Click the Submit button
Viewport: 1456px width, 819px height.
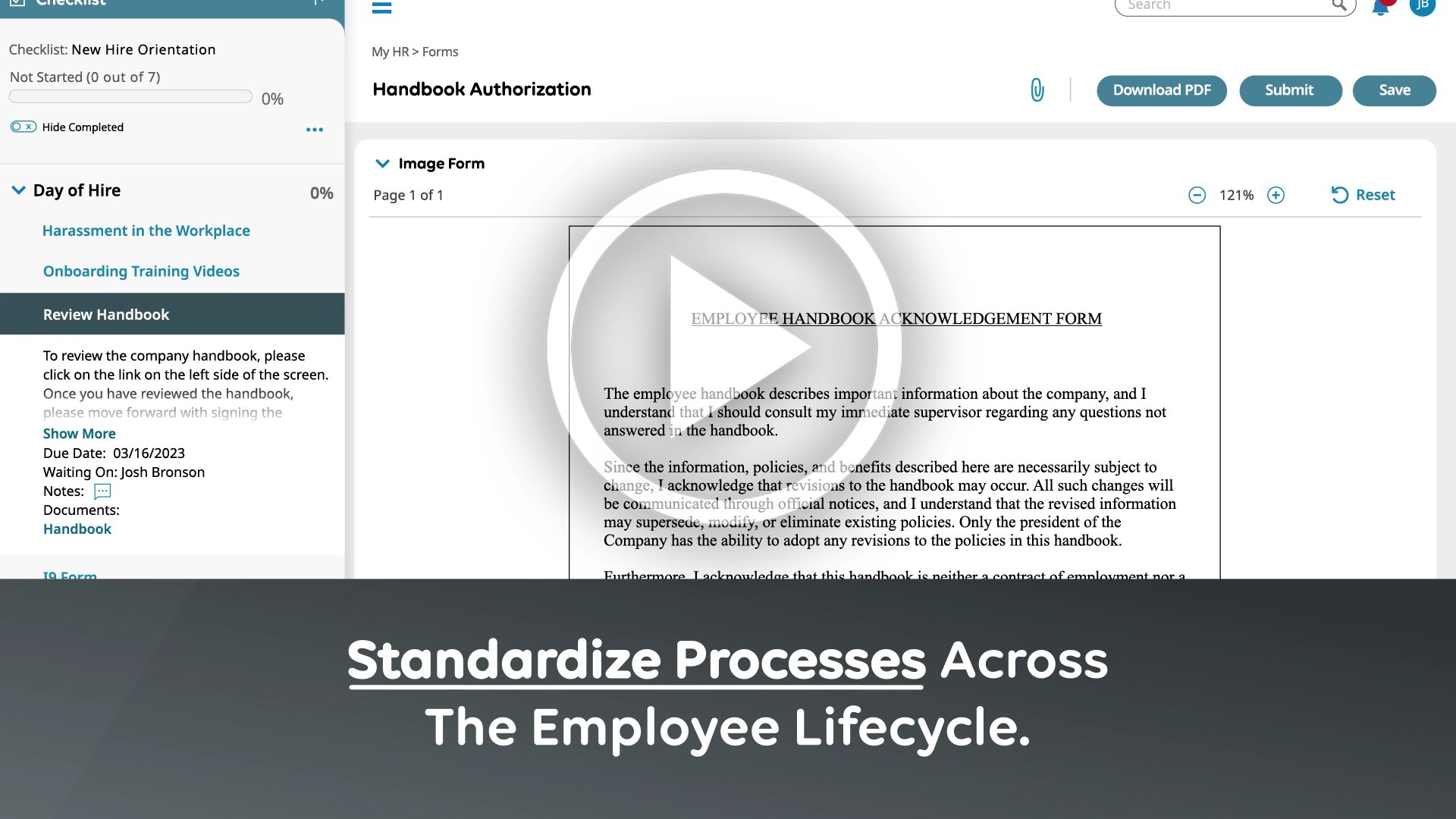(x=1289, y=90)
